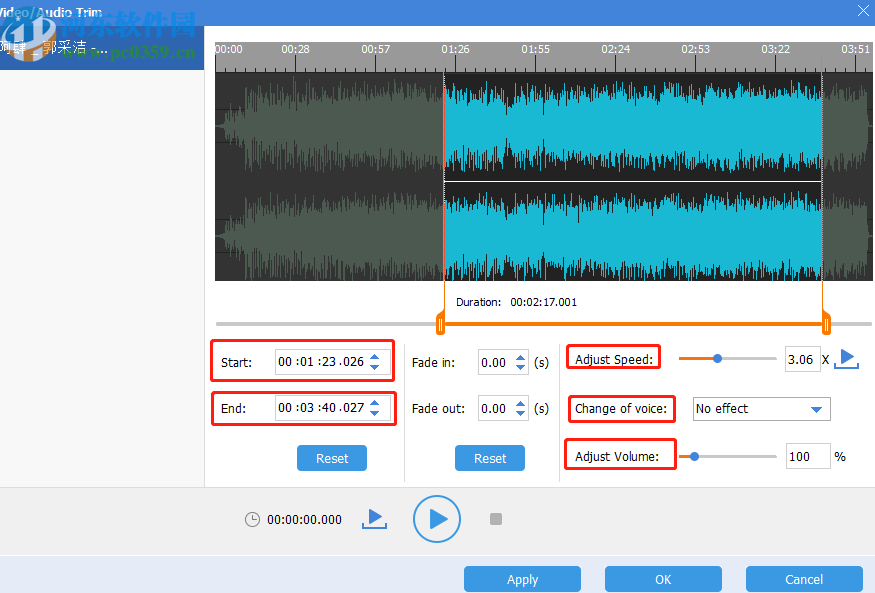Click the Adjust Volume slider handle

694,455
